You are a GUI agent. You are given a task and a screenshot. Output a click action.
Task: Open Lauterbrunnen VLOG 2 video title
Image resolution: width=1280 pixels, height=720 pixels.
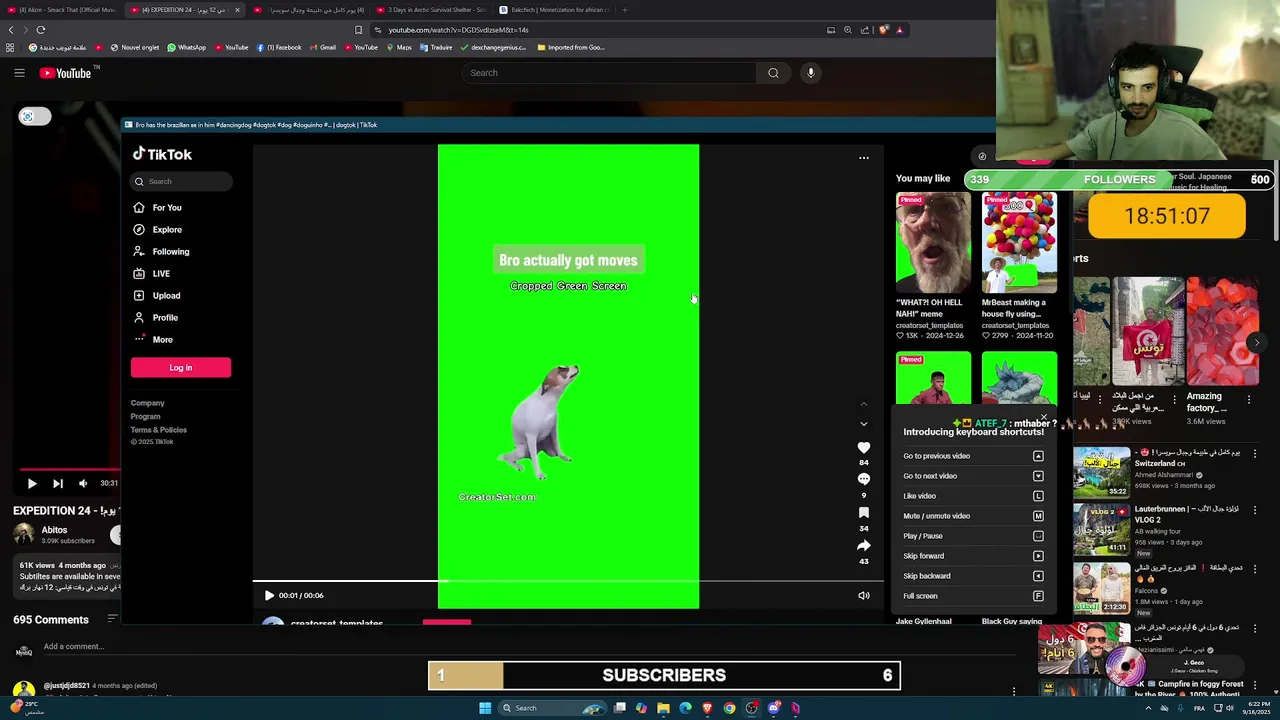pos(1186,514)
